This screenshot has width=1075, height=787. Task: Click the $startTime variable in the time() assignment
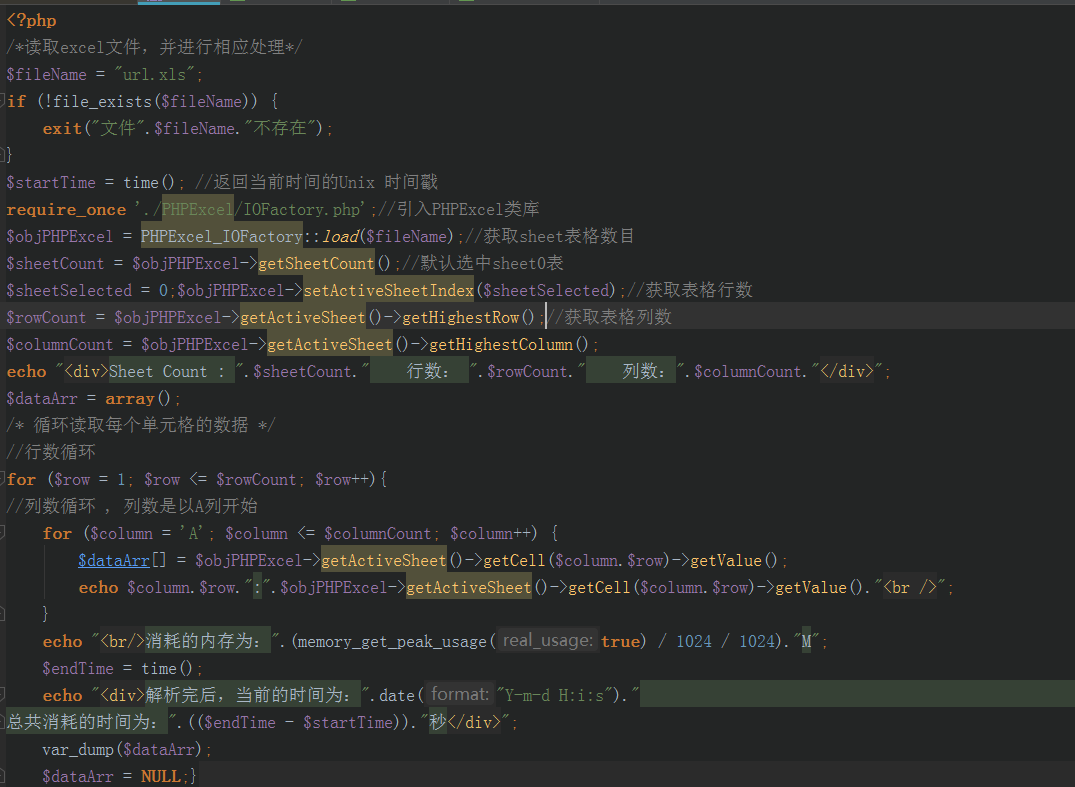coord(51,183)
